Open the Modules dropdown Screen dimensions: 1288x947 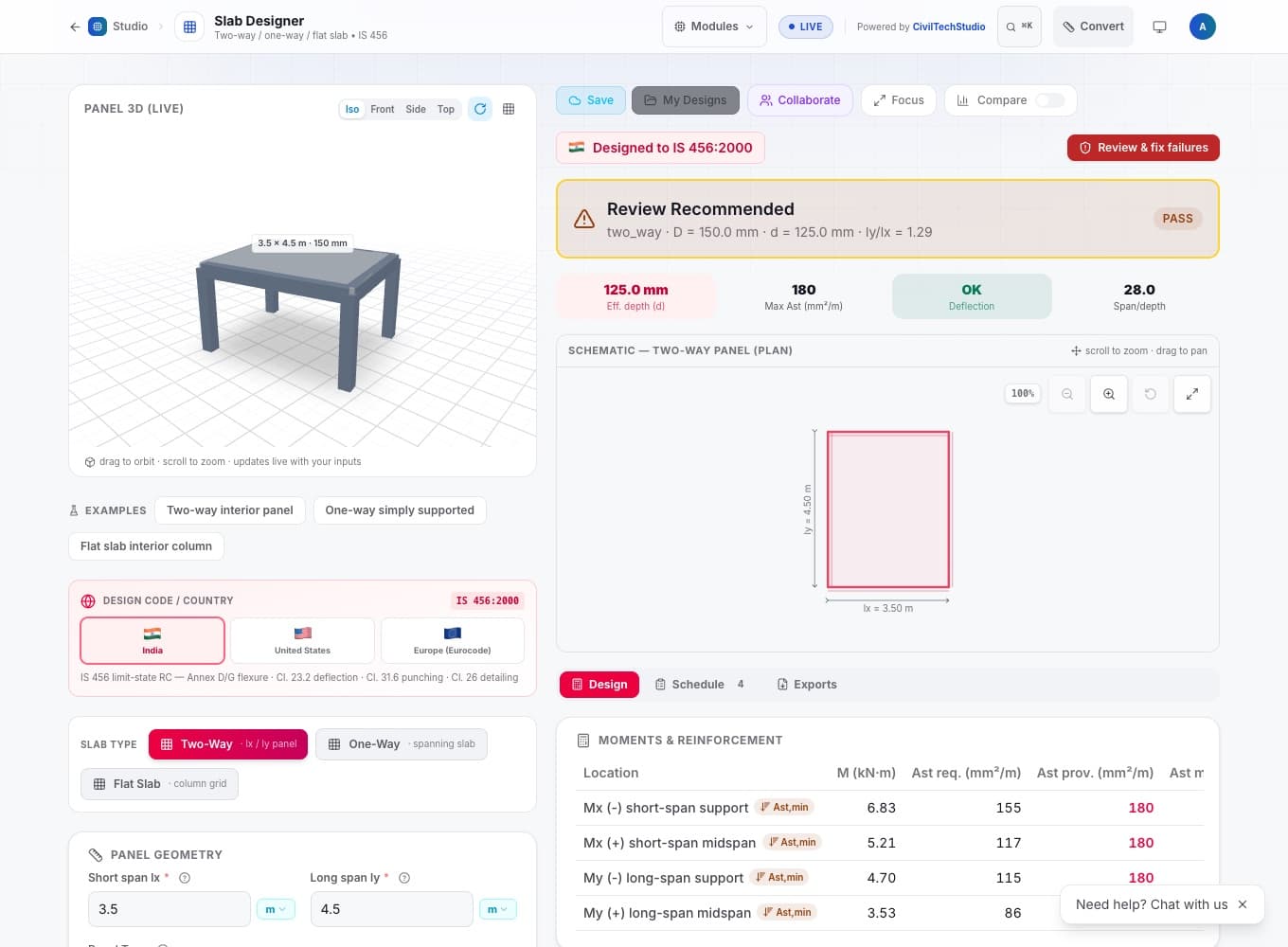point(714,27)
